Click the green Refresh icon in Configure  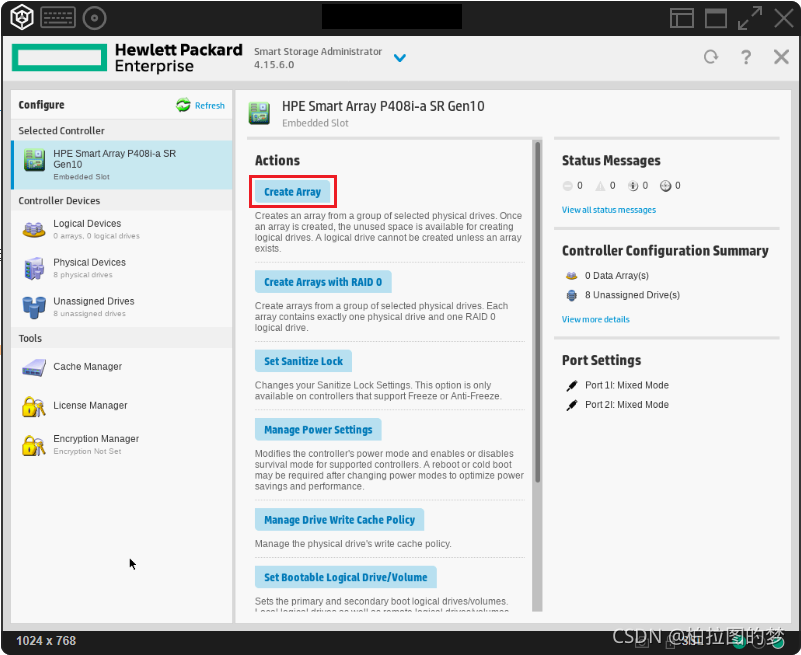coord(183,105)
